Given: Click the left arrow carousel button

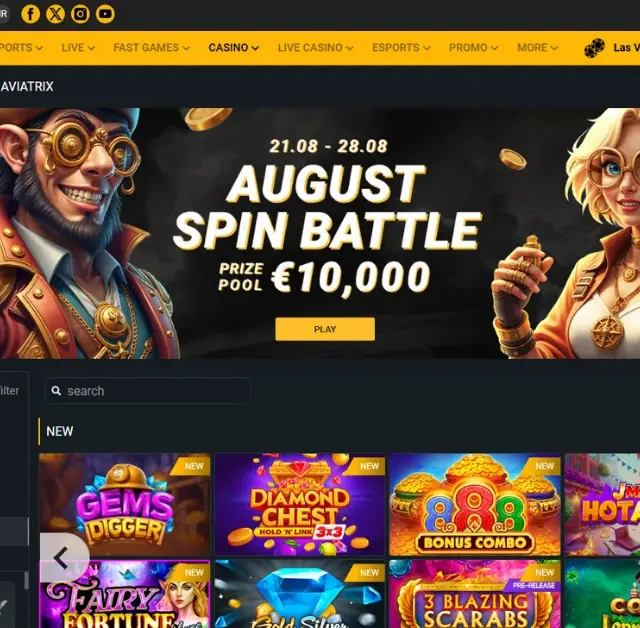Looking at the screenshot, I should click(62, 558).
